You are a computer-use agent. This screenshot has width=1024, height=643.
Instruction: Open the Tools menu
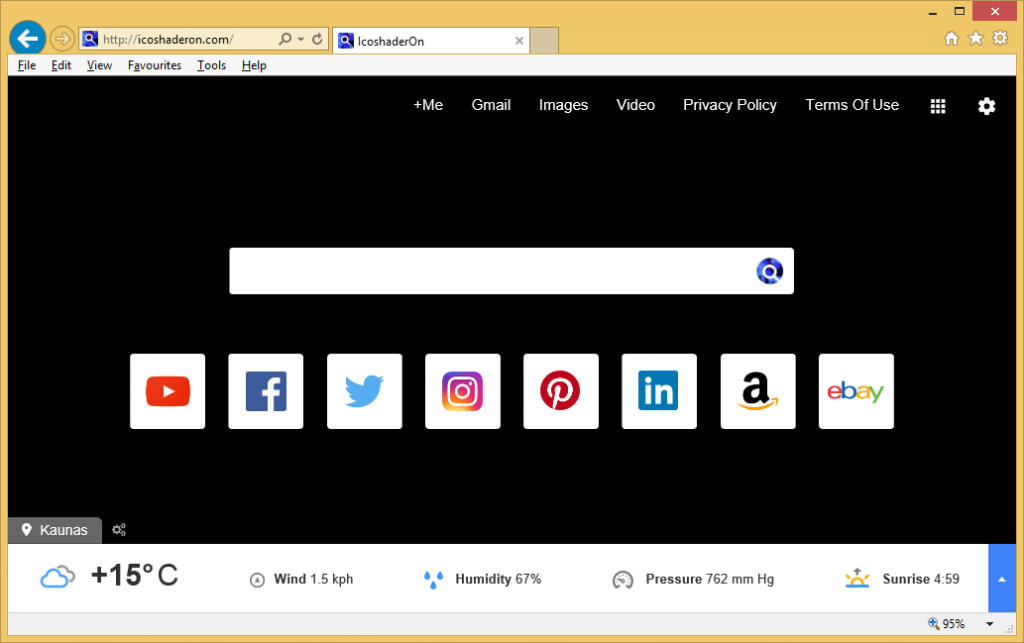point(211,66)
